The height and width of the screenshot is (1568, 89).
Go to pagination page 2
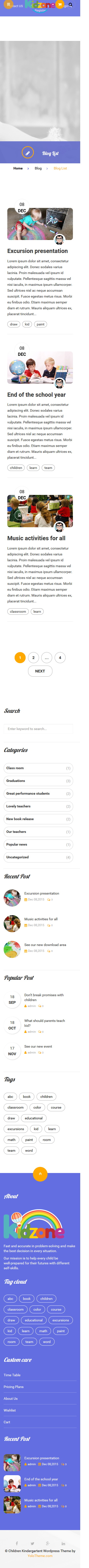point(33,657)
